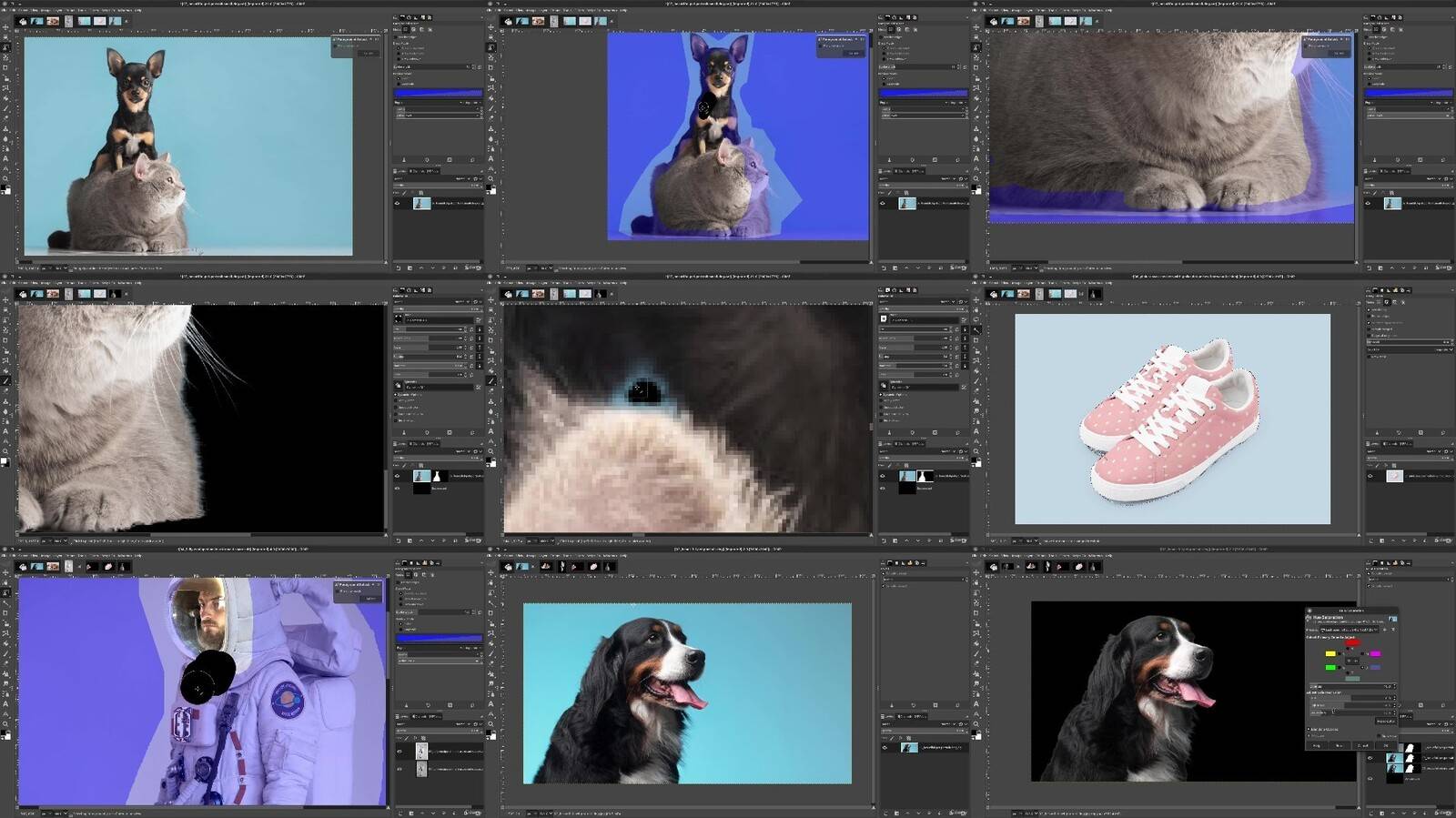Select the yellow color swatch in Hue-Saturation dialog
This screenshot has width=1456, height=818.
[x=1330, y=653]
